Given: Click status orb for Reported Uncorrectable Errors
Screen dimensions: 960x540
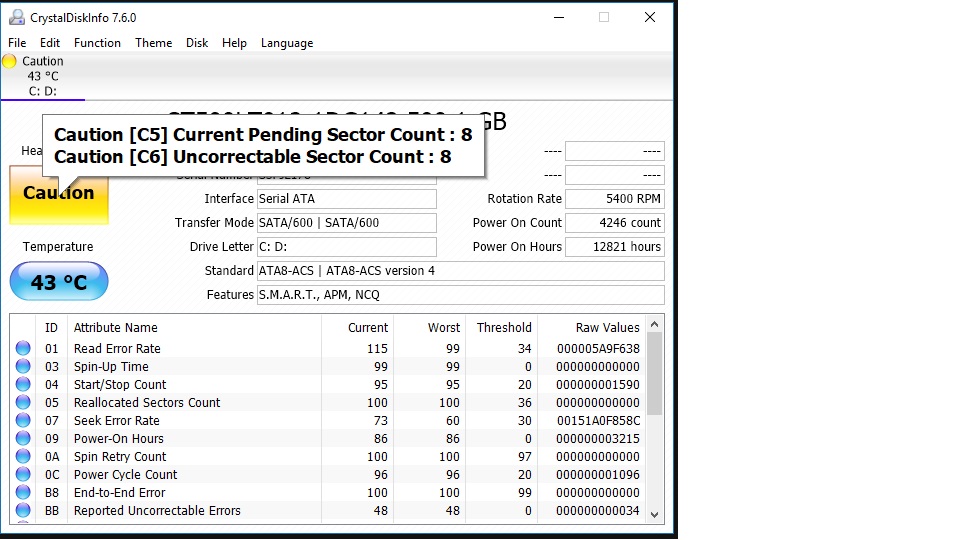Looking at the screenshot, I should click(x=23, y=510).
